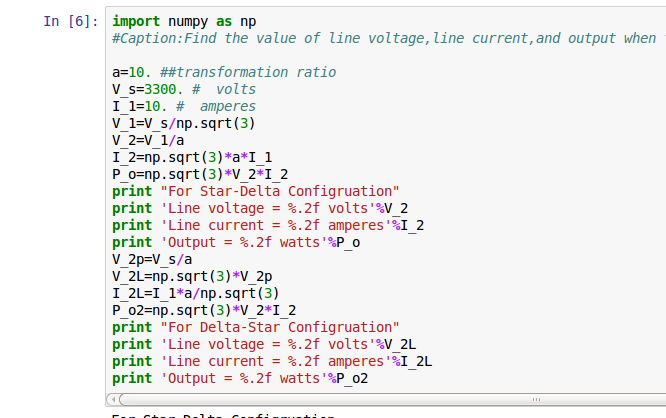The width and height of the screenshot is (666, 418).
Task: Click the print line ending with %P_o2
Action: [240, 378]
